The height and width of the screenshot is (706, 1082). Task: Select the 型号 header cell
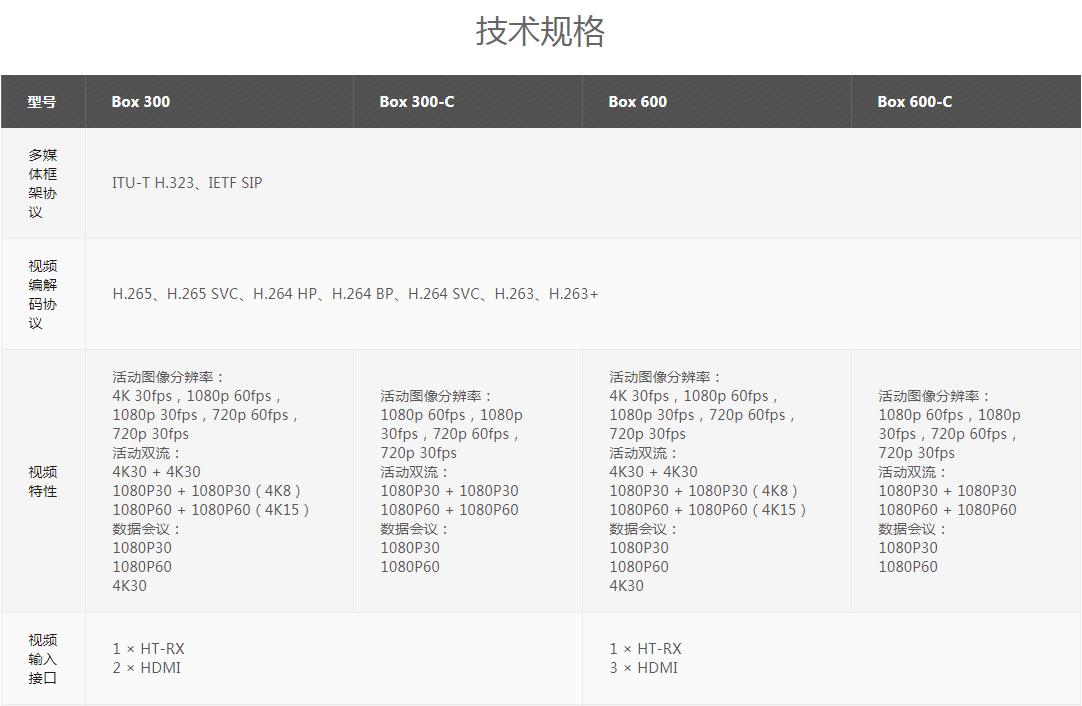pyautogui.click(x=42, y=102)
